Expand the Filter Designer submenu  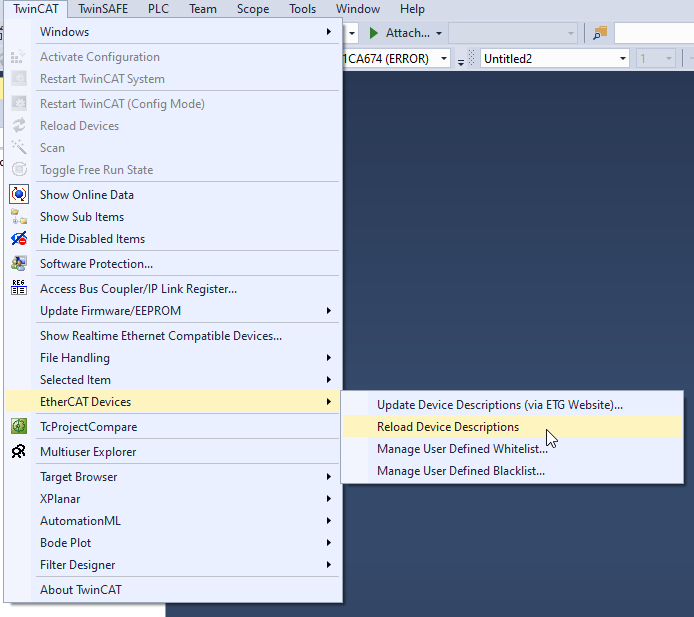point(174,564)
